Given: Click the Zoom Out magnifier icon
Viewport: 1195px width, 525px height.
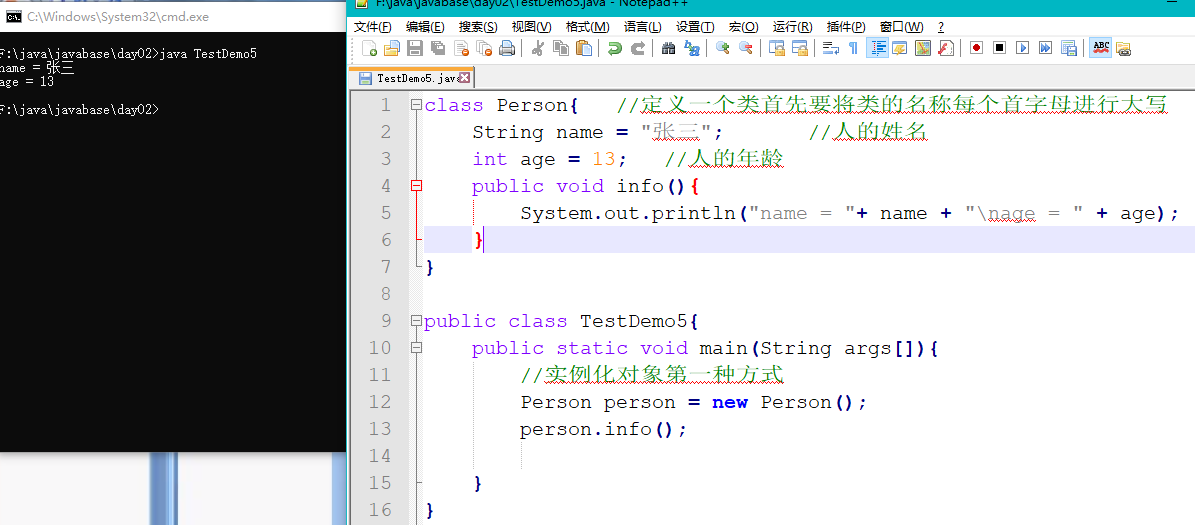Looking at the screenshot, I should pos(745,49).
